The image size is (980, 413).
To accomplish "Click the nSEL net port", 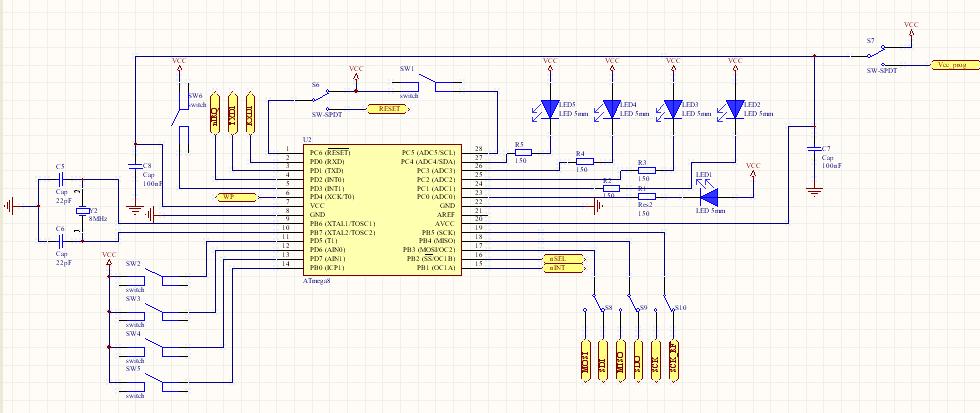I will (x=564, y=259).
